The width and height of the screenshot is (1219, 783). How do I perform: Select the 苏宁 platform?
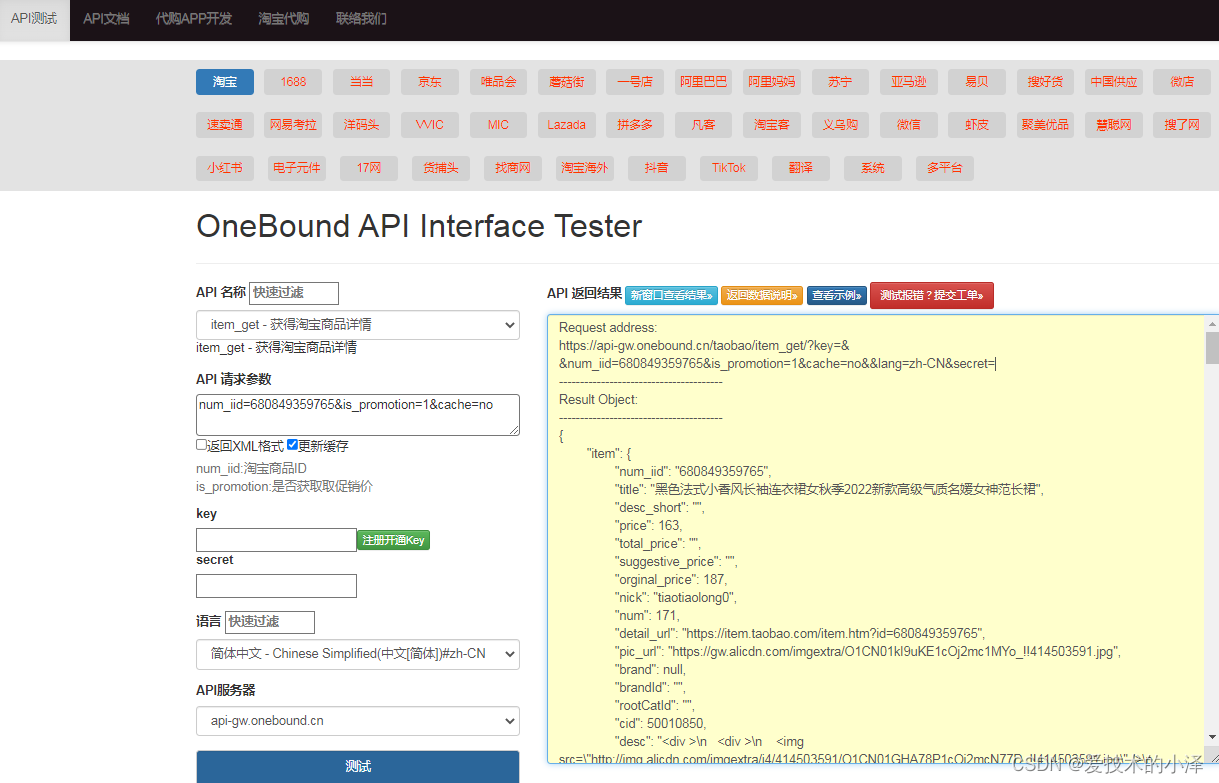click(840, 82)
